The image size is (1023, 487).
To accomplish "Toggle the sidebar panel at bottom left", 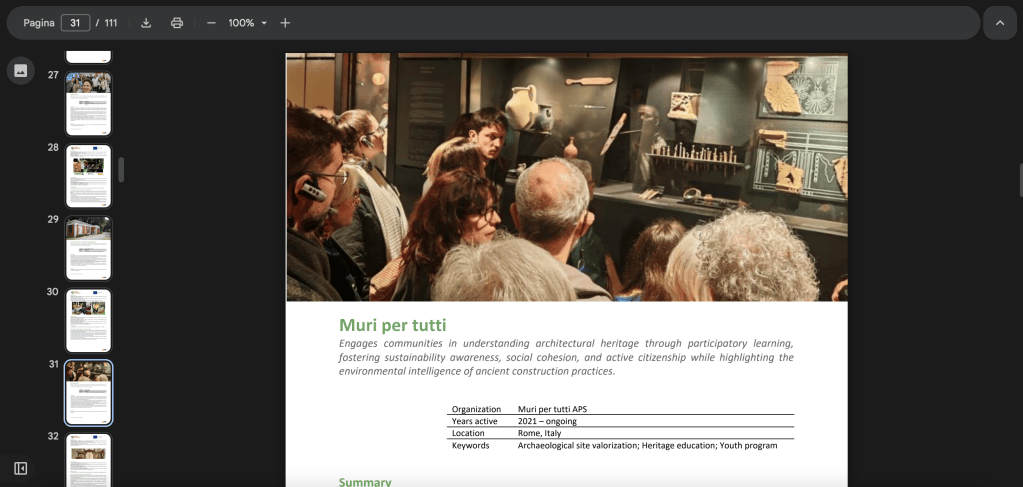I will click(20, 469).
